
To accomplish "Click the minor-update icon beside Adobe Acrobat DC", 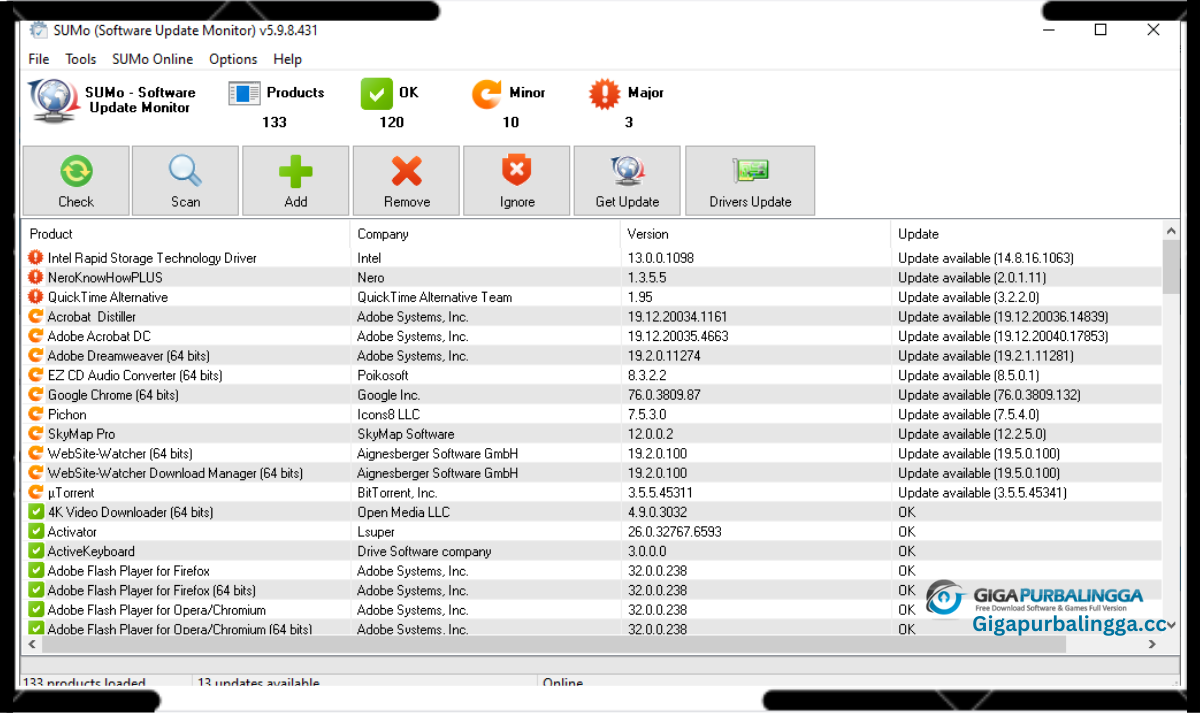I will point(36,336).
